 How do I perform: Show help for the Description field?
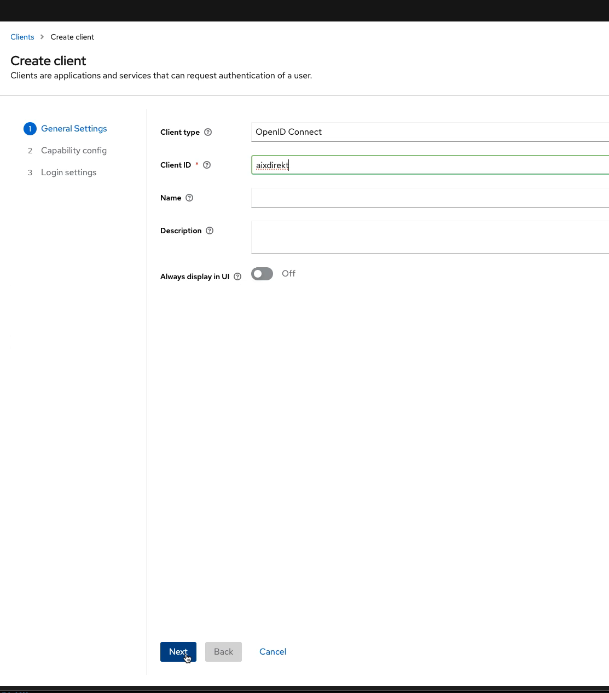tap(210, 231)
